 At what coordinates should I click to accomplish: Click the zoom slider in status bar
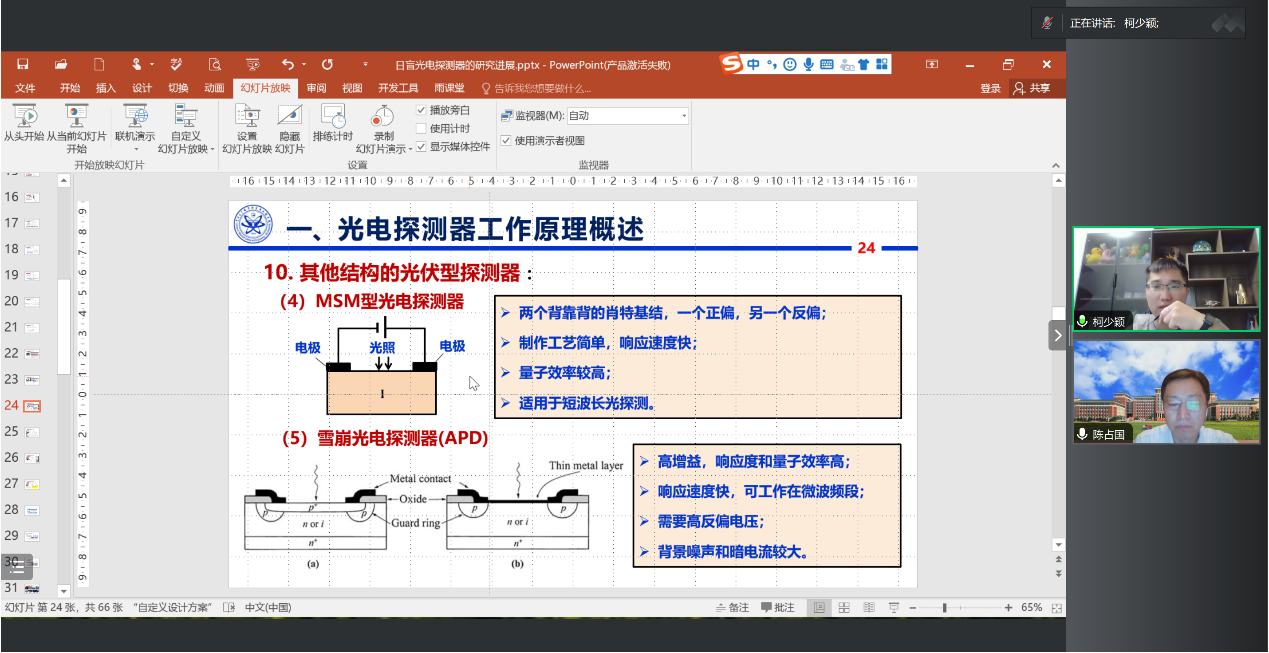pyautogui.click(x=945, y=608)
